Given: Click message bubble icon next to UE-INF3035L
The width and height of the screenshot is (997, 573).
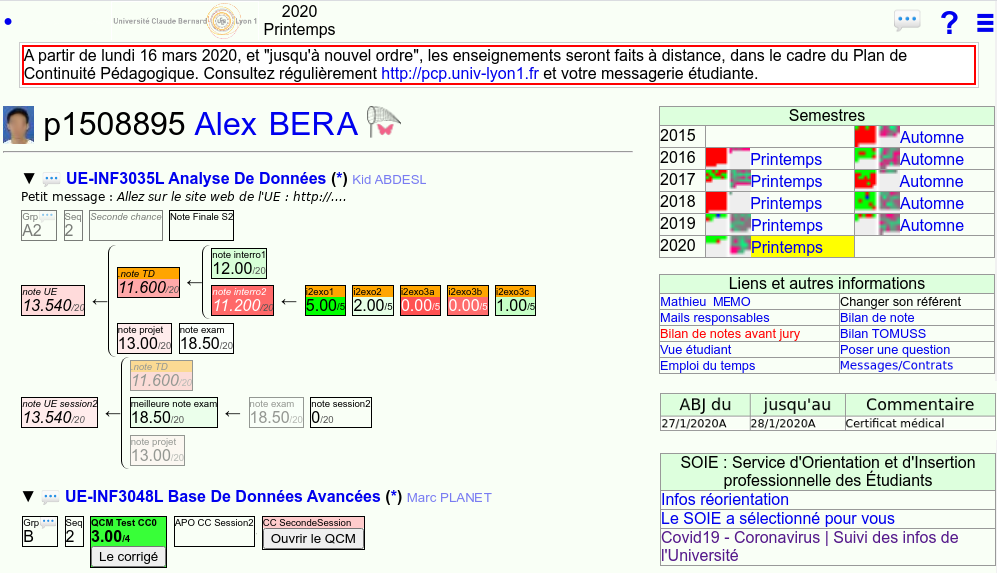Looking at the screenshot, I should click(51, 179).
